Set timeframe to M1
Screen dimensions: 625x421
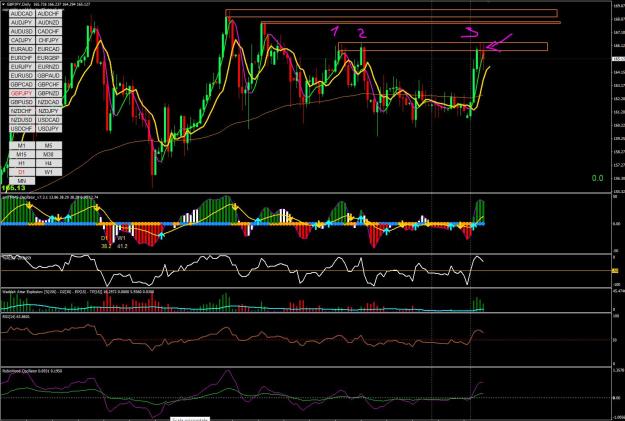pos(22,146)
